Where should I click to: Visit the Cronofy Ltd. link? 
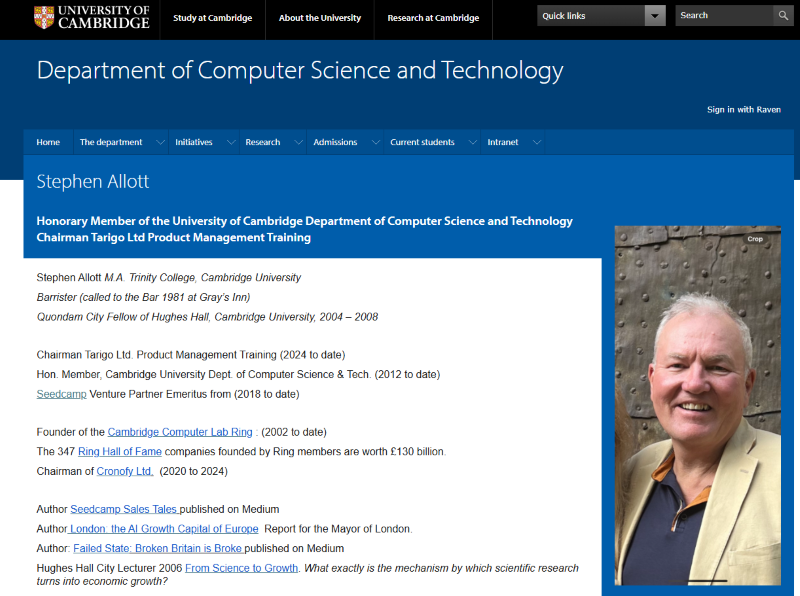(125, 471)
